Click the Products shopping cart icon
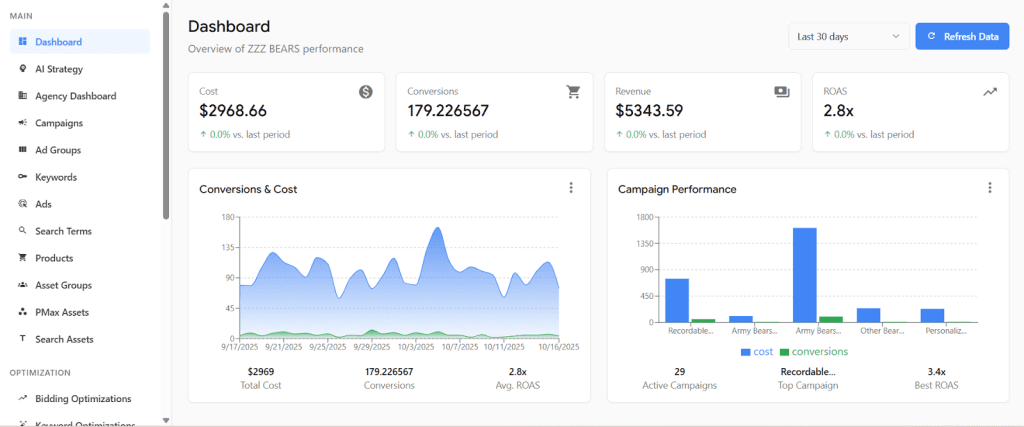The image size is (1024, 427). tap(23, 258)
